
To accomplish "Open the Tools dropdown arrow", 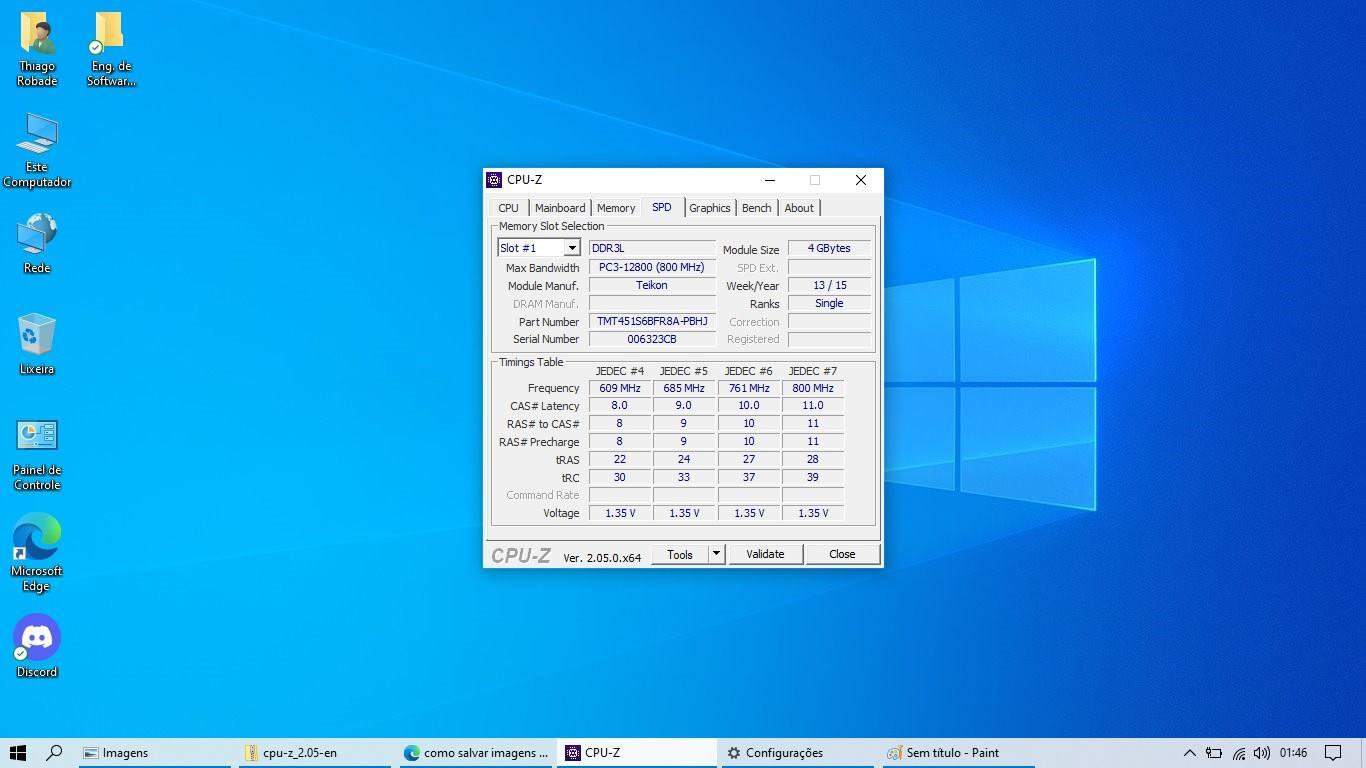I will (716, 554).
